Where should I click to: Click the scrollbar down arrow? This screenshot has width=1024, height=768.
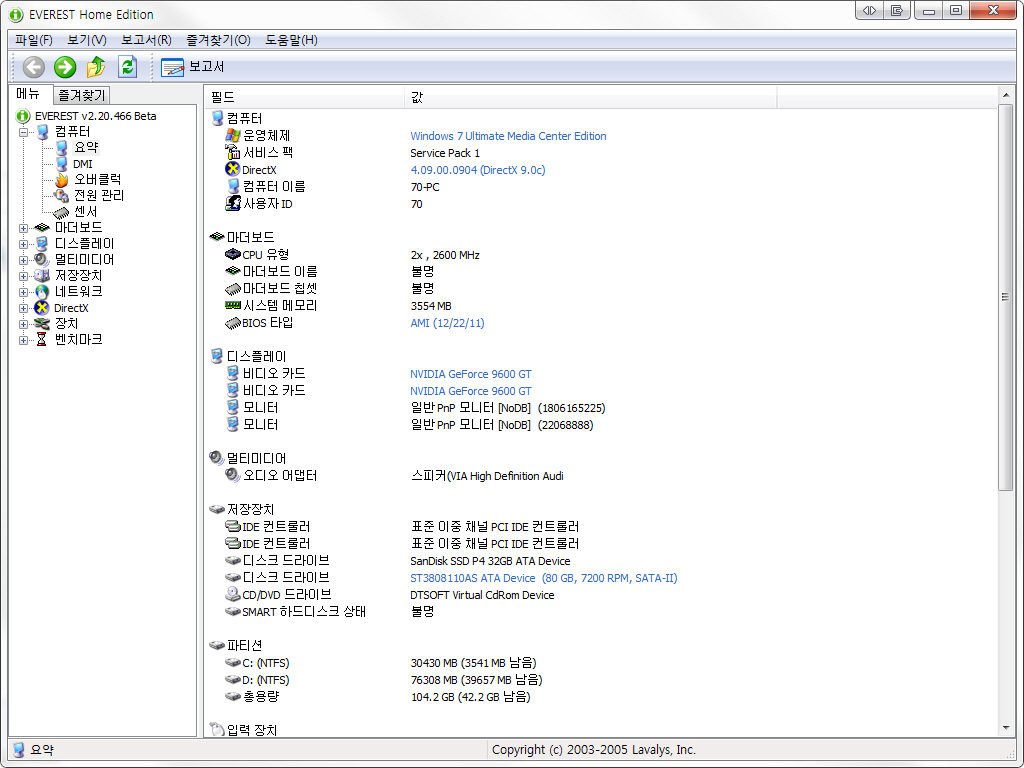pos(1005,728)
